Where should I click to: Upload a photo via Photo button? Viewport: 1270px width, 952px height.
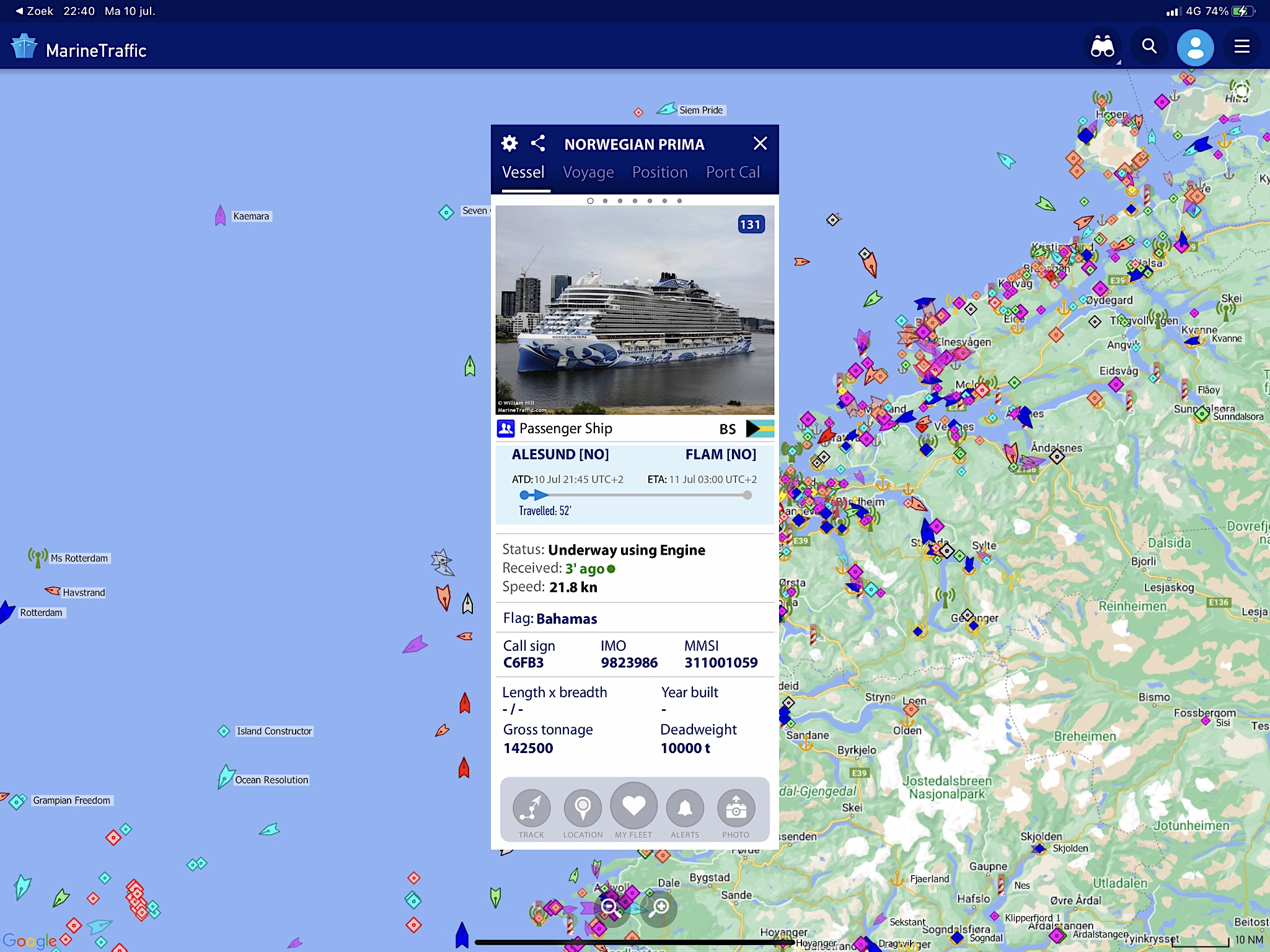[736, 808]
